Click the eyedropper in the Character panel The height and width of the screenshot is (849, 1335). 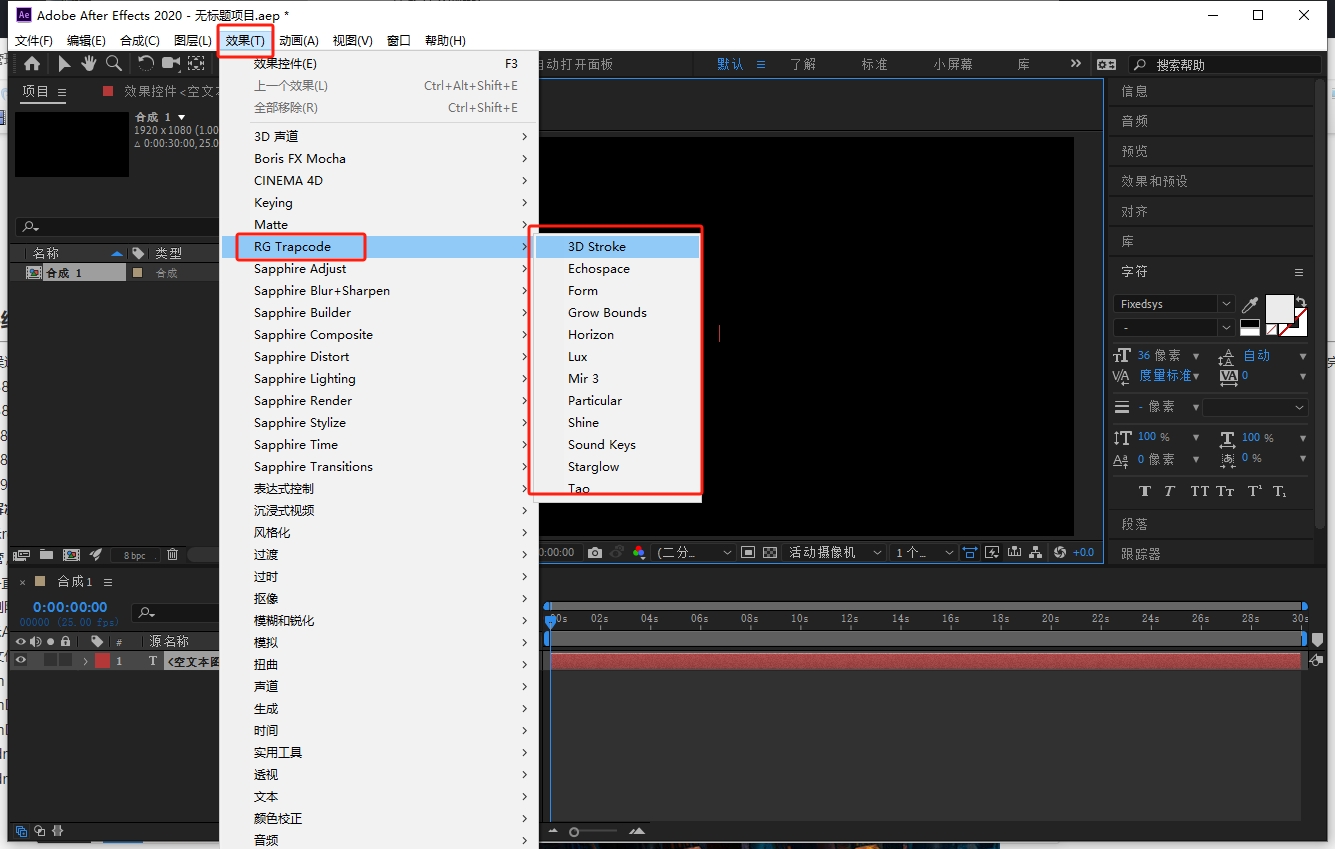pyautogui.click(x=1250, y=304)
